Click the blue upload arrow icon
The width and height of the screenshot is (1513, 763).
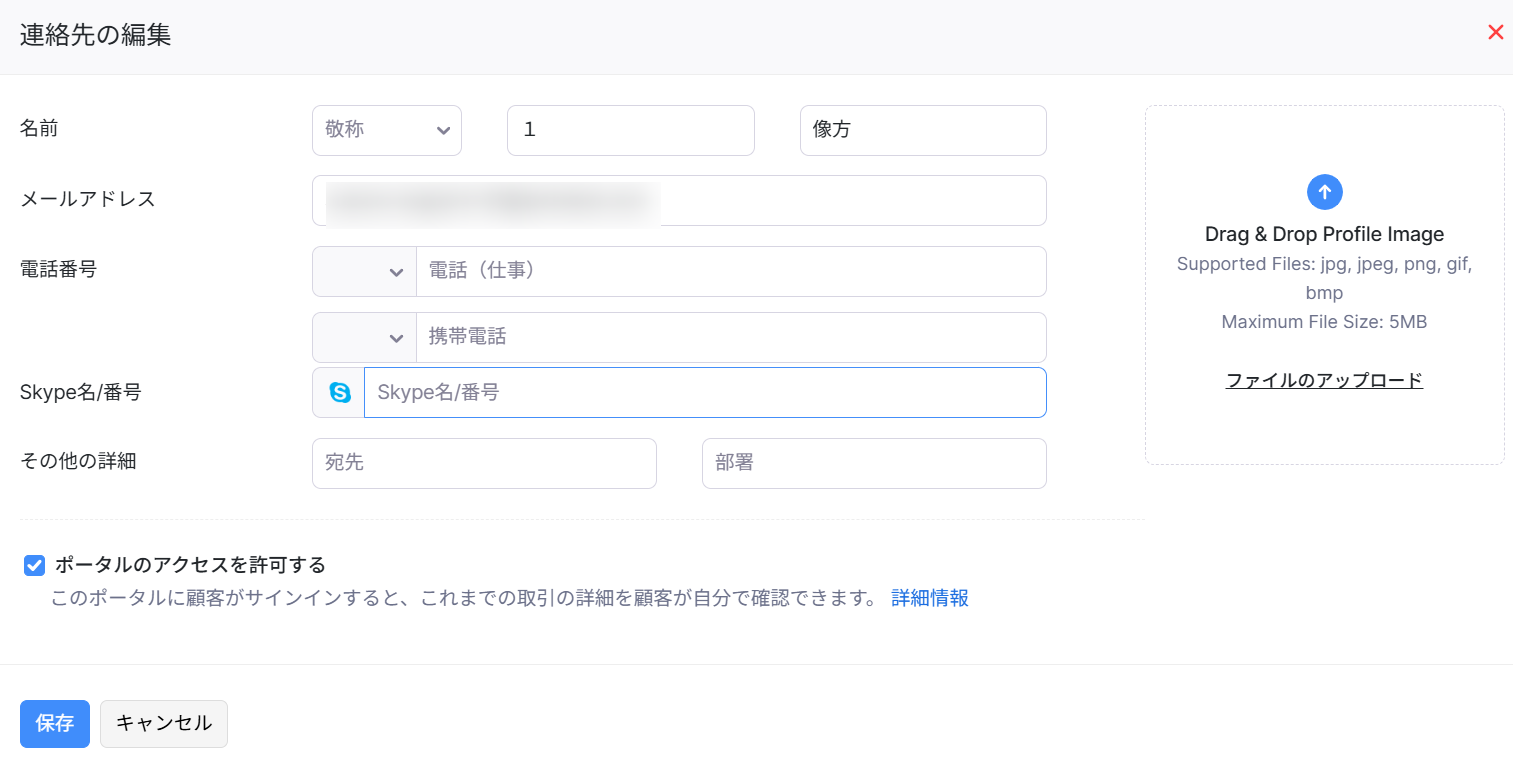coord(1324,192)
